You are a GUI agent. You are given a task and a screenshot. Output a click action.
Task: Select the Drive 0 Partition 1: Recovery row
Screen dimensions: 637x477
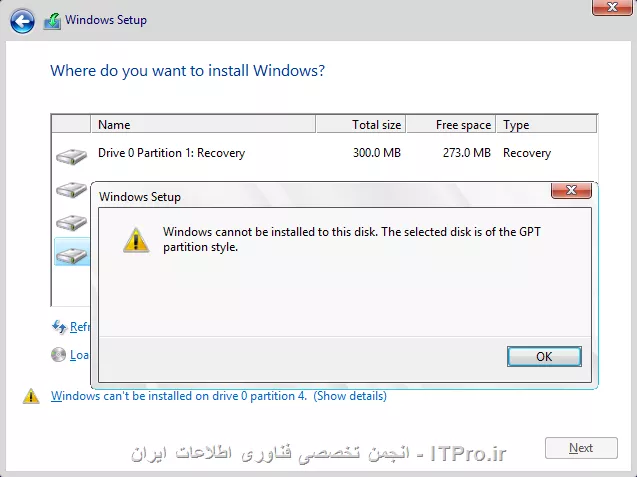pos(324,153)
